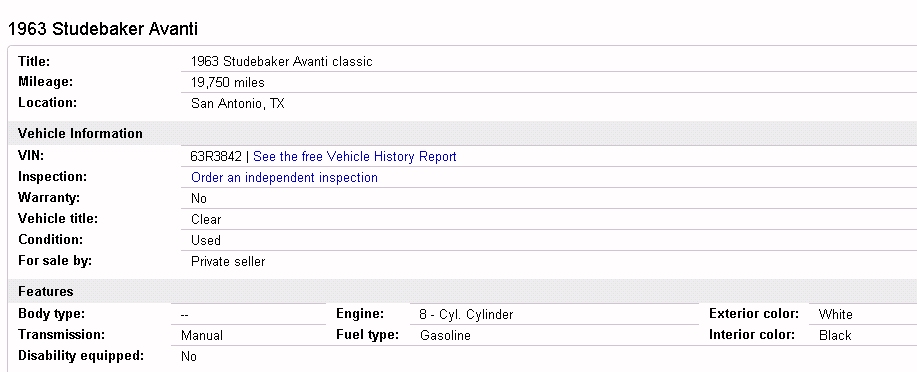Click the San Antonio, TX location text

237,104
